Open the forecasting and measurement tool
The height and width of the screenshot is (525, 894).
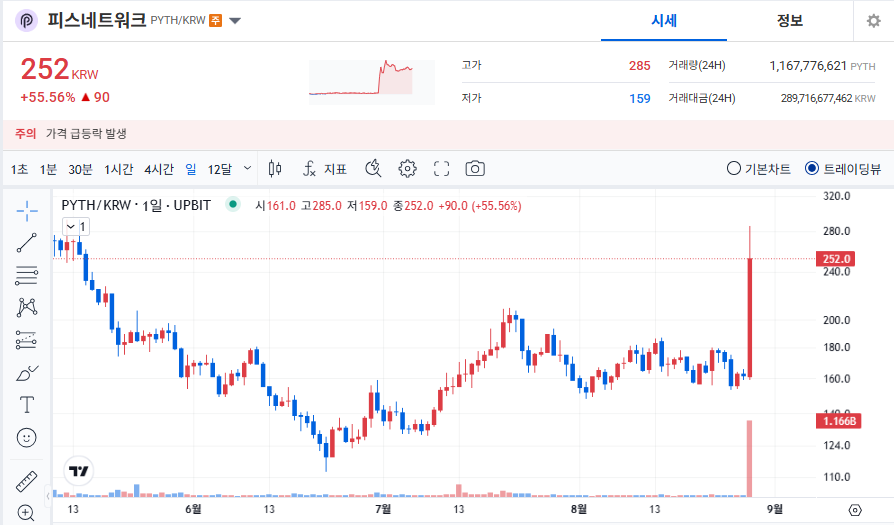pyautogui.click(x=27, y=340)
